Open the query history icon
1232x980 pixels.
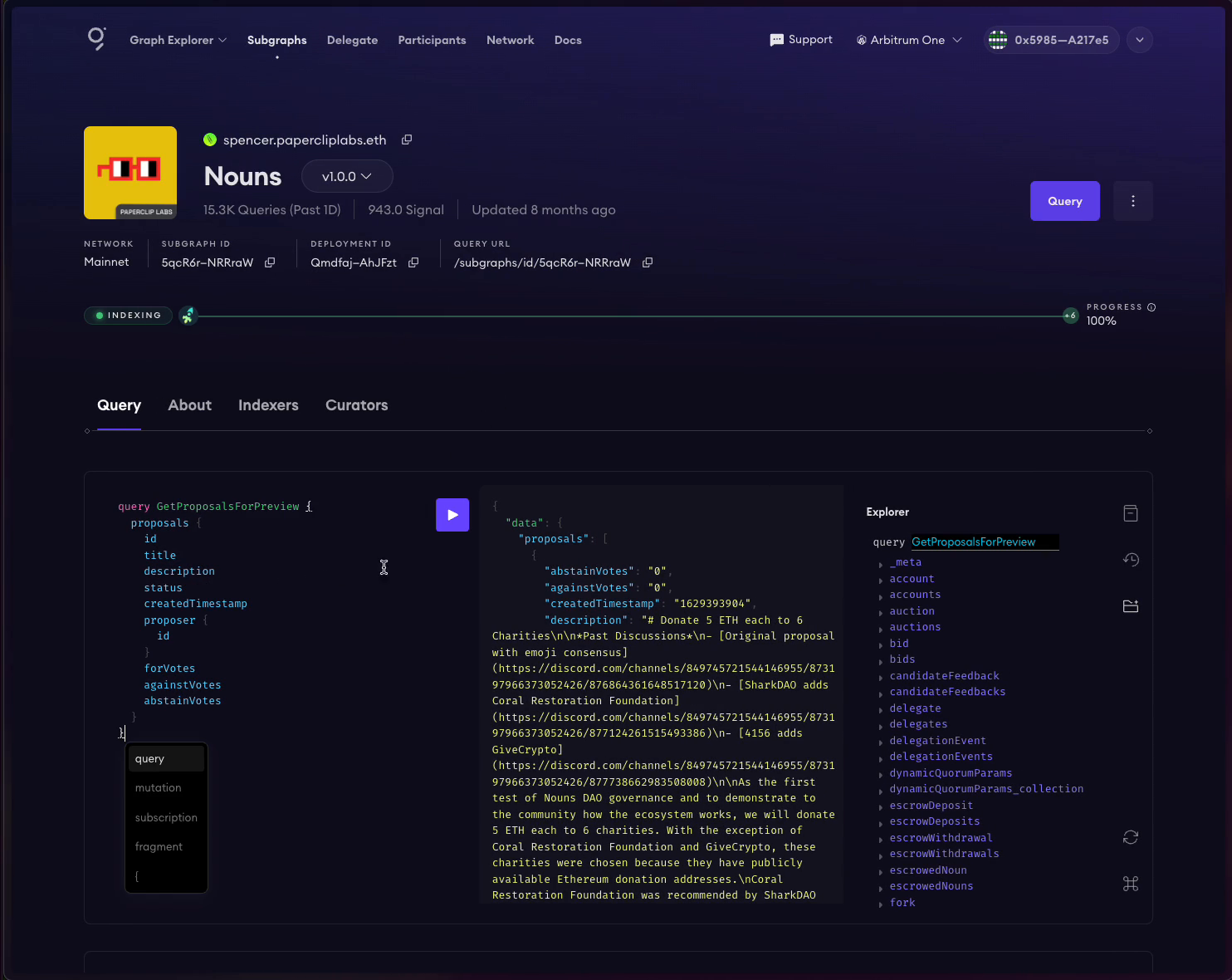(1131, 560)
